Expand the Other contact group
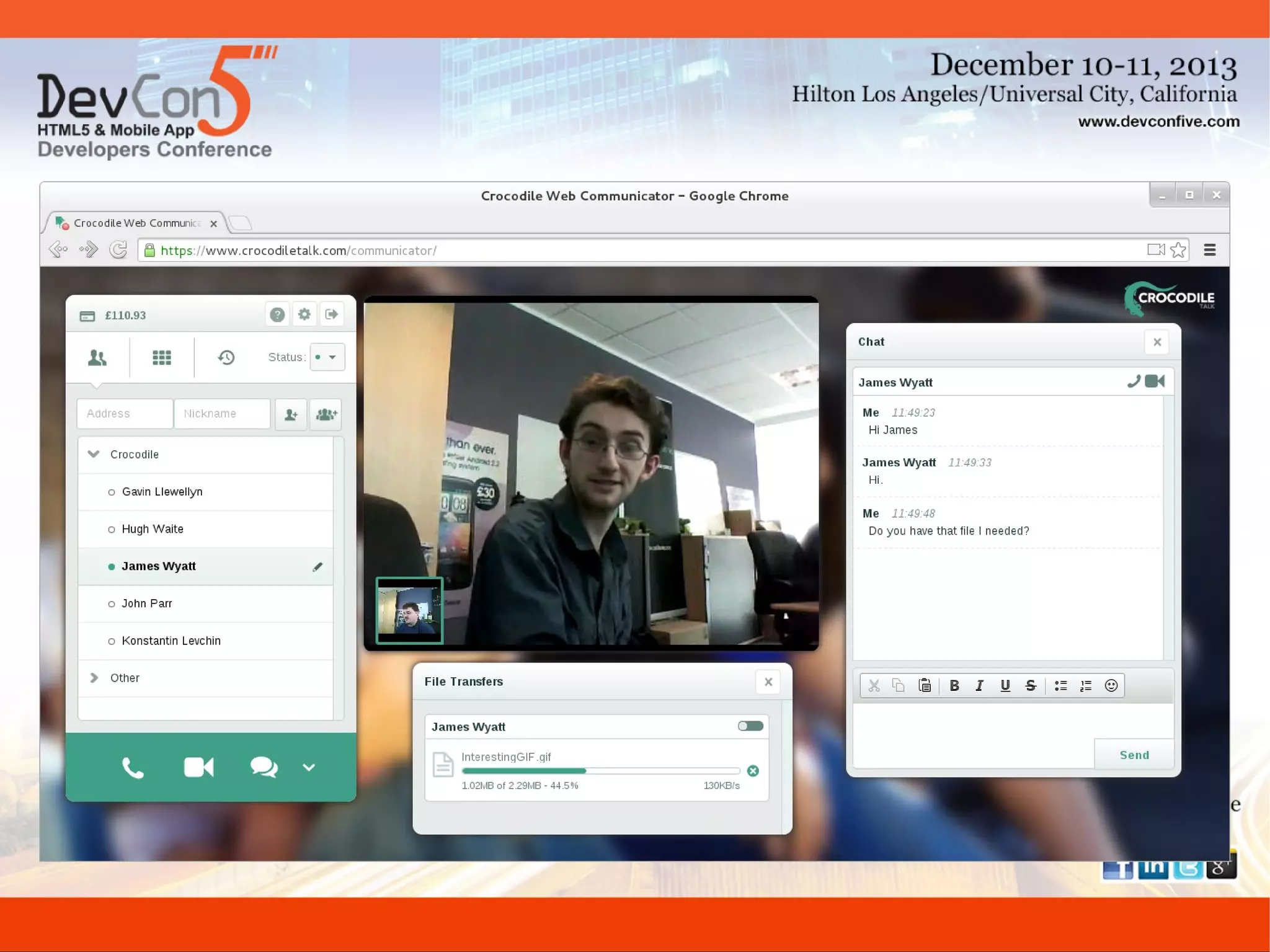The height and width of the screenshot is (952, 1270). click(x=94, y=678)
